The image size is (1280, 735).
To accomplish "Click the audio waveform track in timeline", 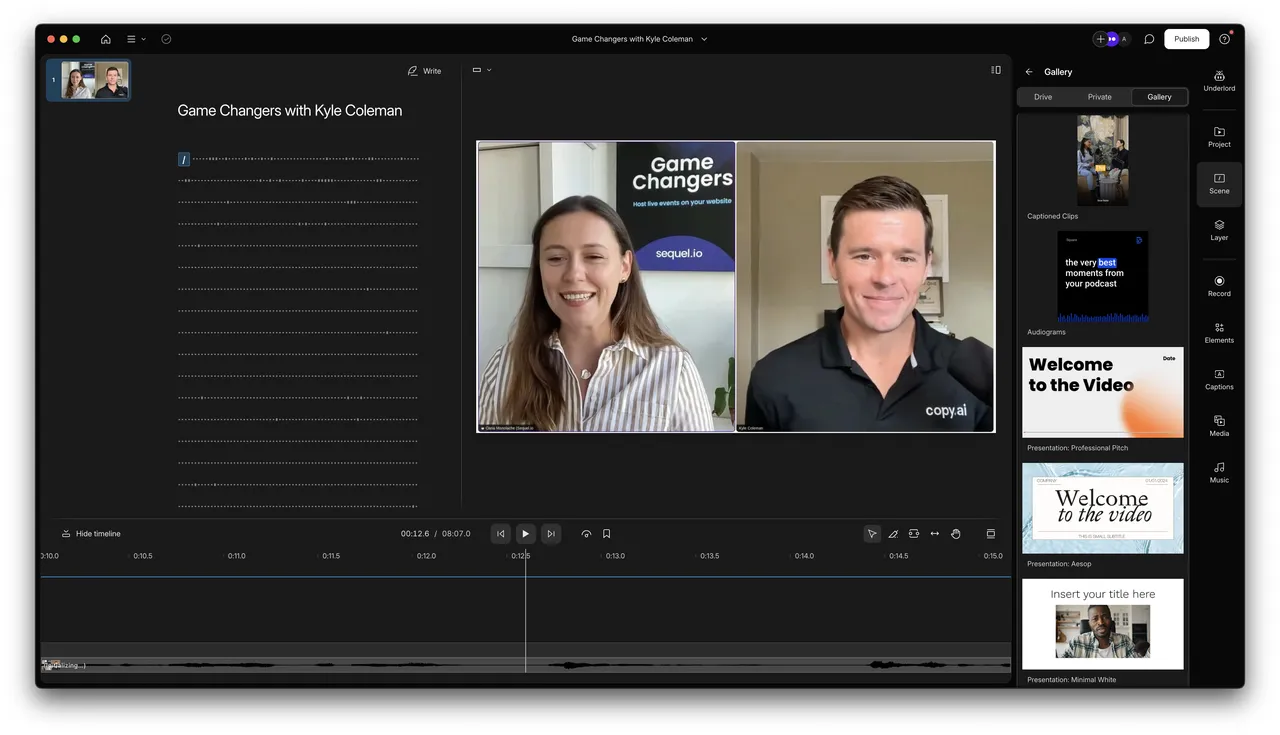I will [526, 665].
